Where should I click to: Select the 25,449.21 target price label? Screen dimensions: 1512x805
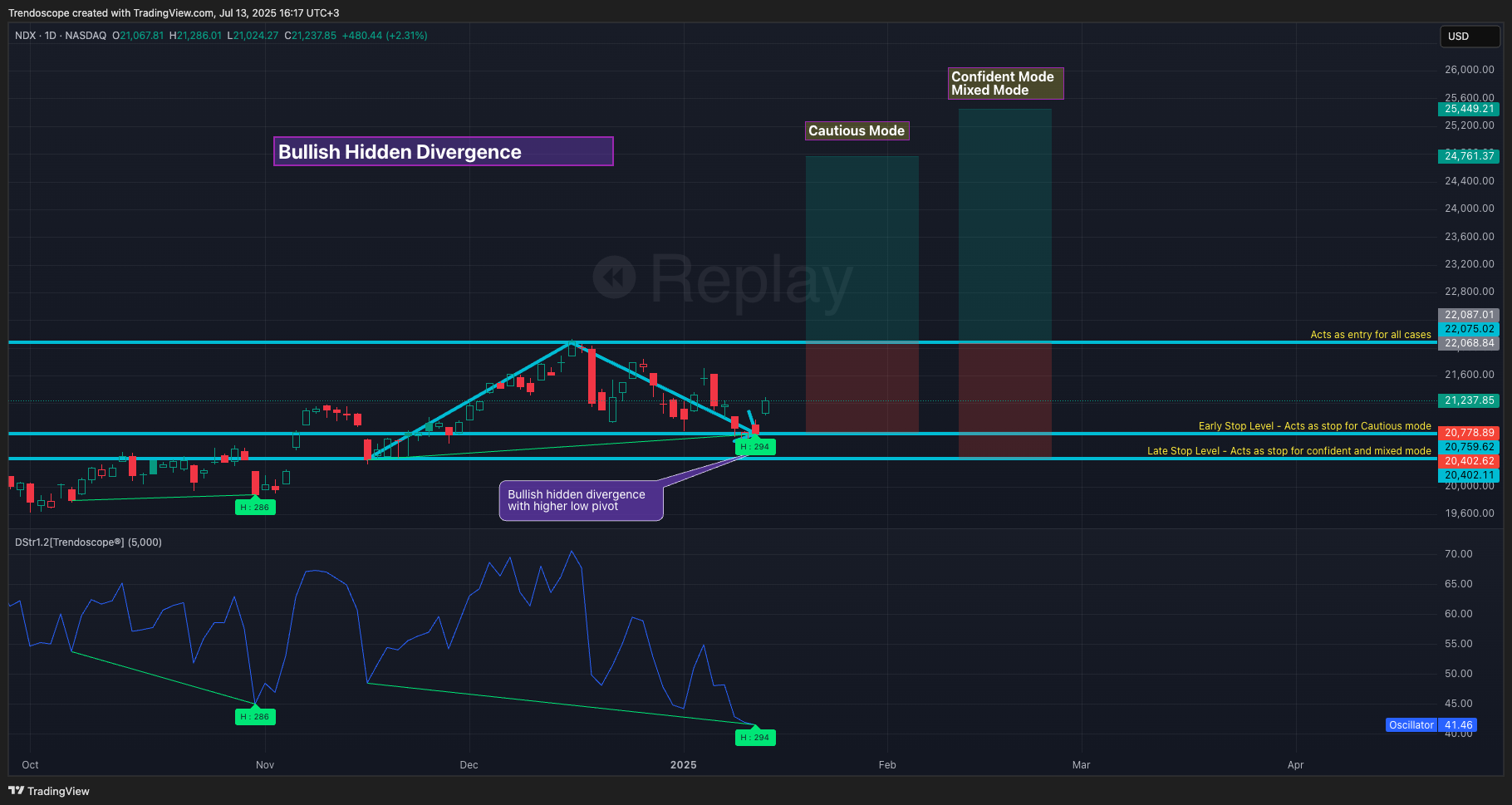coord(1469,109)
